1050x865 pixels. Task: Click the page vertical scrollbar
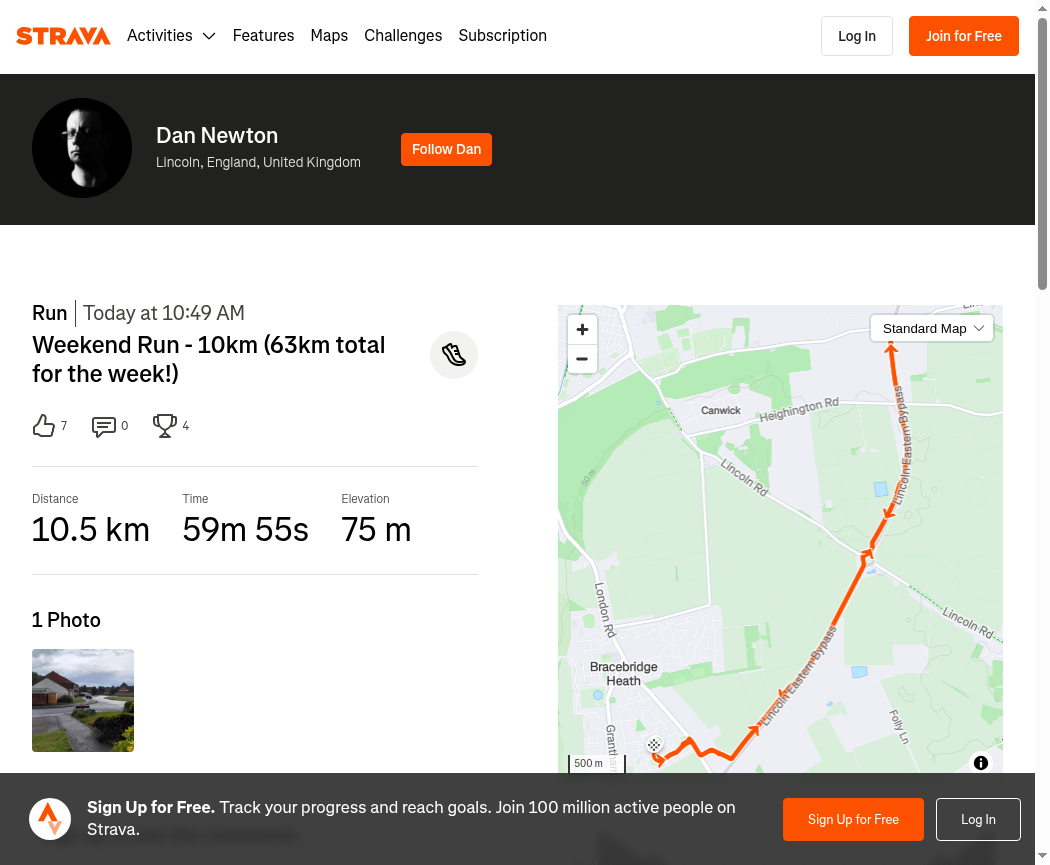click(x=1042, y=150)
